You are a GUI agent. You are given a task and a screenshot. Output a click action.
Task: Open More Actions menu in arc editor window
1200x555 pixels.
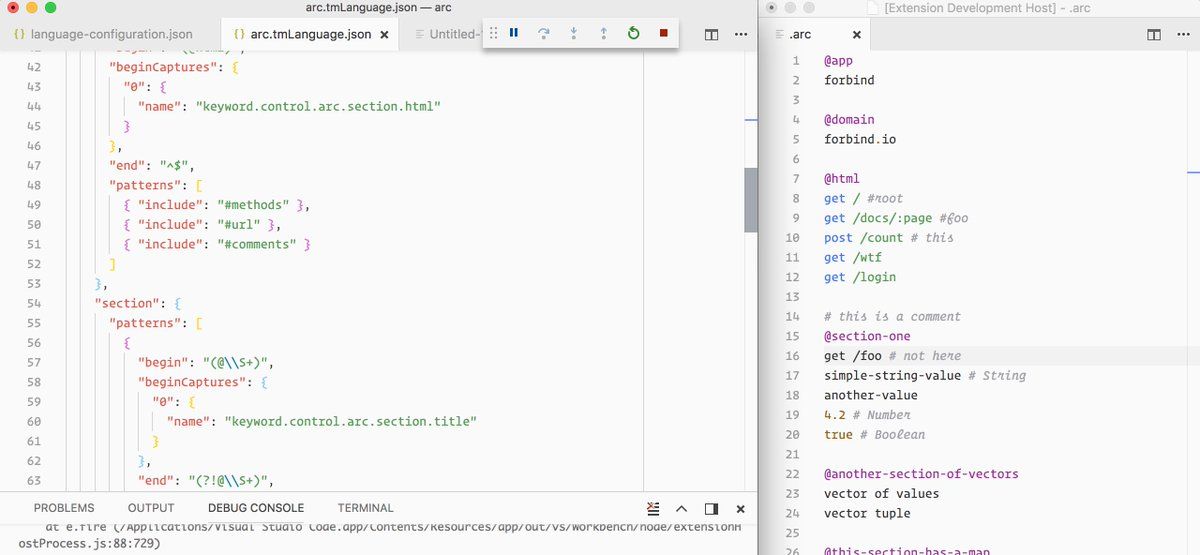tap(740, 34)
